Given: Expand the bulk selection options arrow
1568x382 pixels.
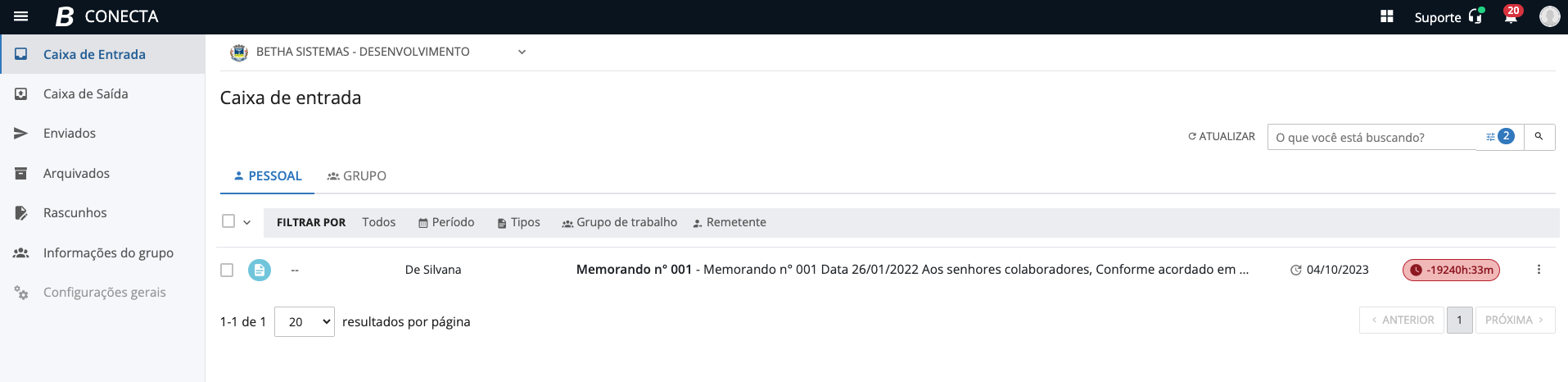Looking at the screenshot, I should 247,222.
